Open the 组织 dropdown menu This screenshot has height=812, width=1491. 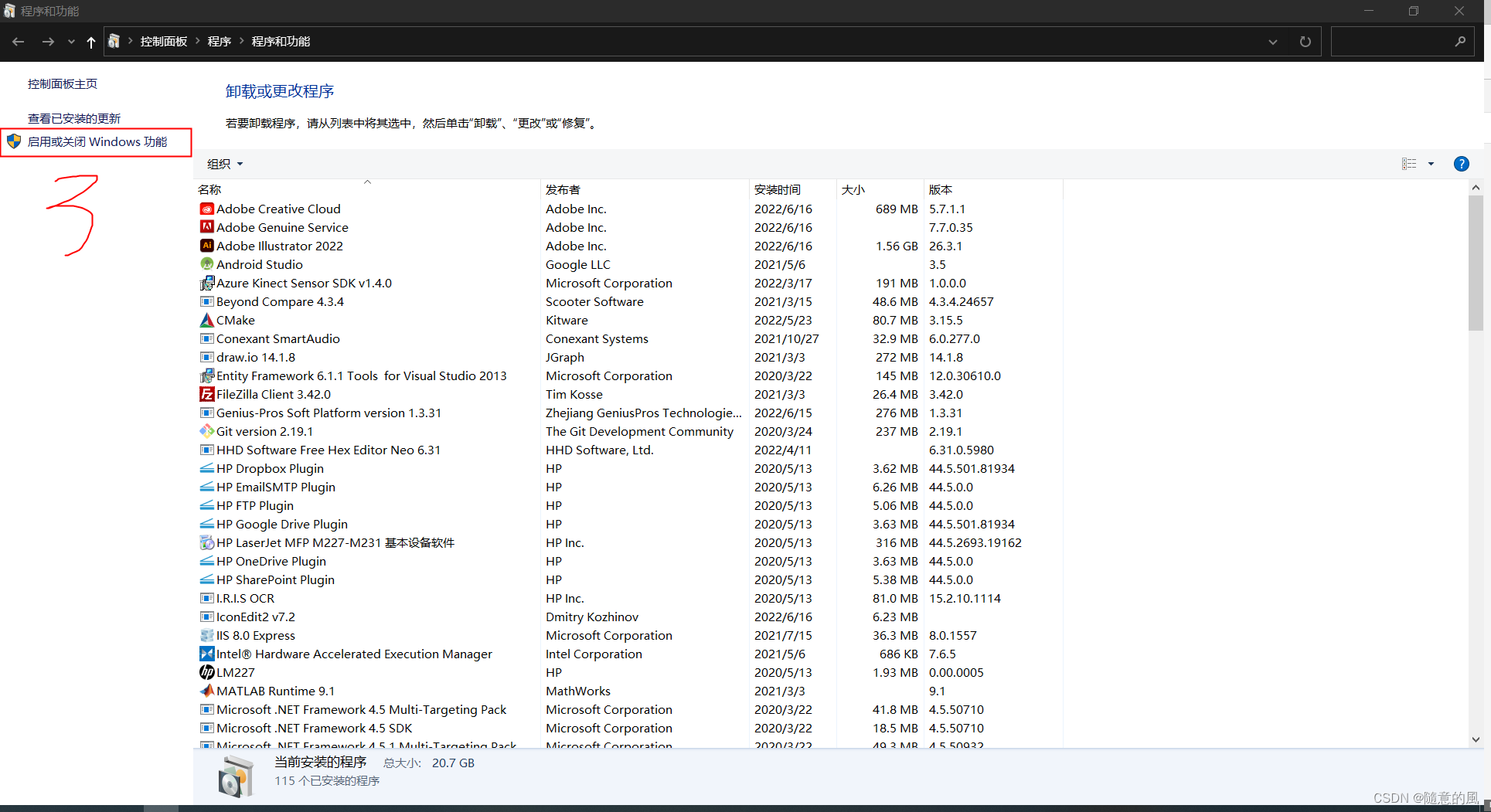pos(225,164)
